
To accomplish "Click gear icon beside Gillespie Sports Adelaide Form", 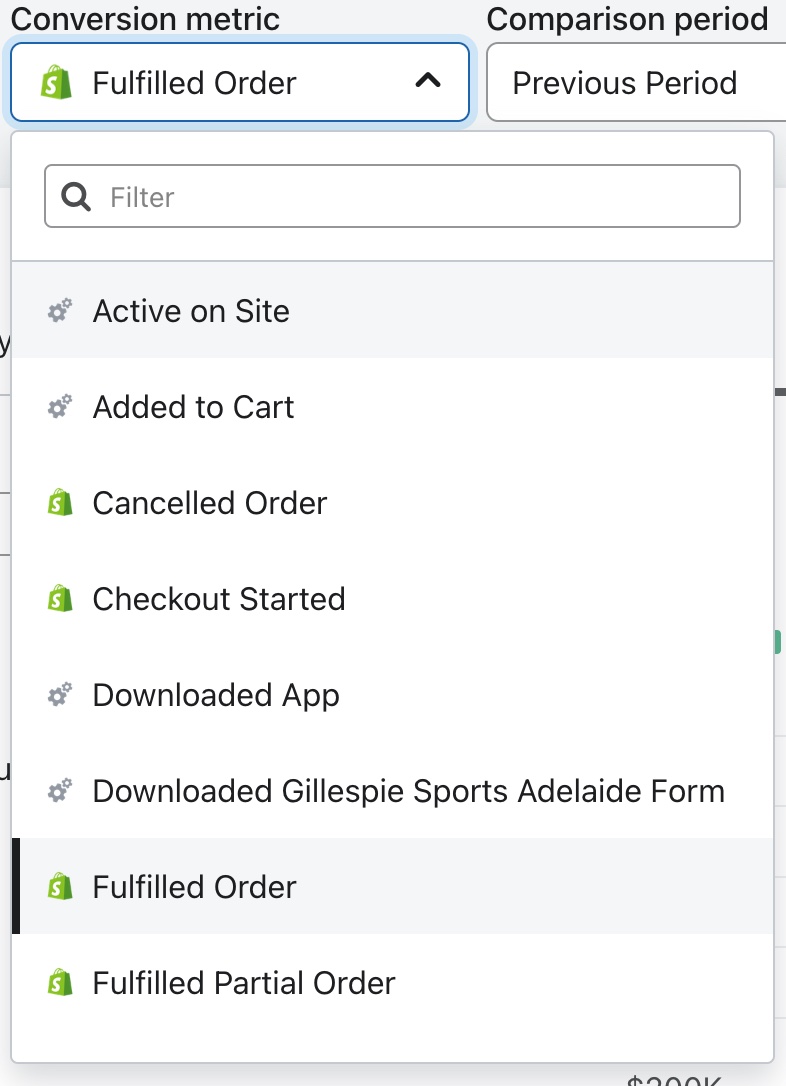I will click(60, 791).
